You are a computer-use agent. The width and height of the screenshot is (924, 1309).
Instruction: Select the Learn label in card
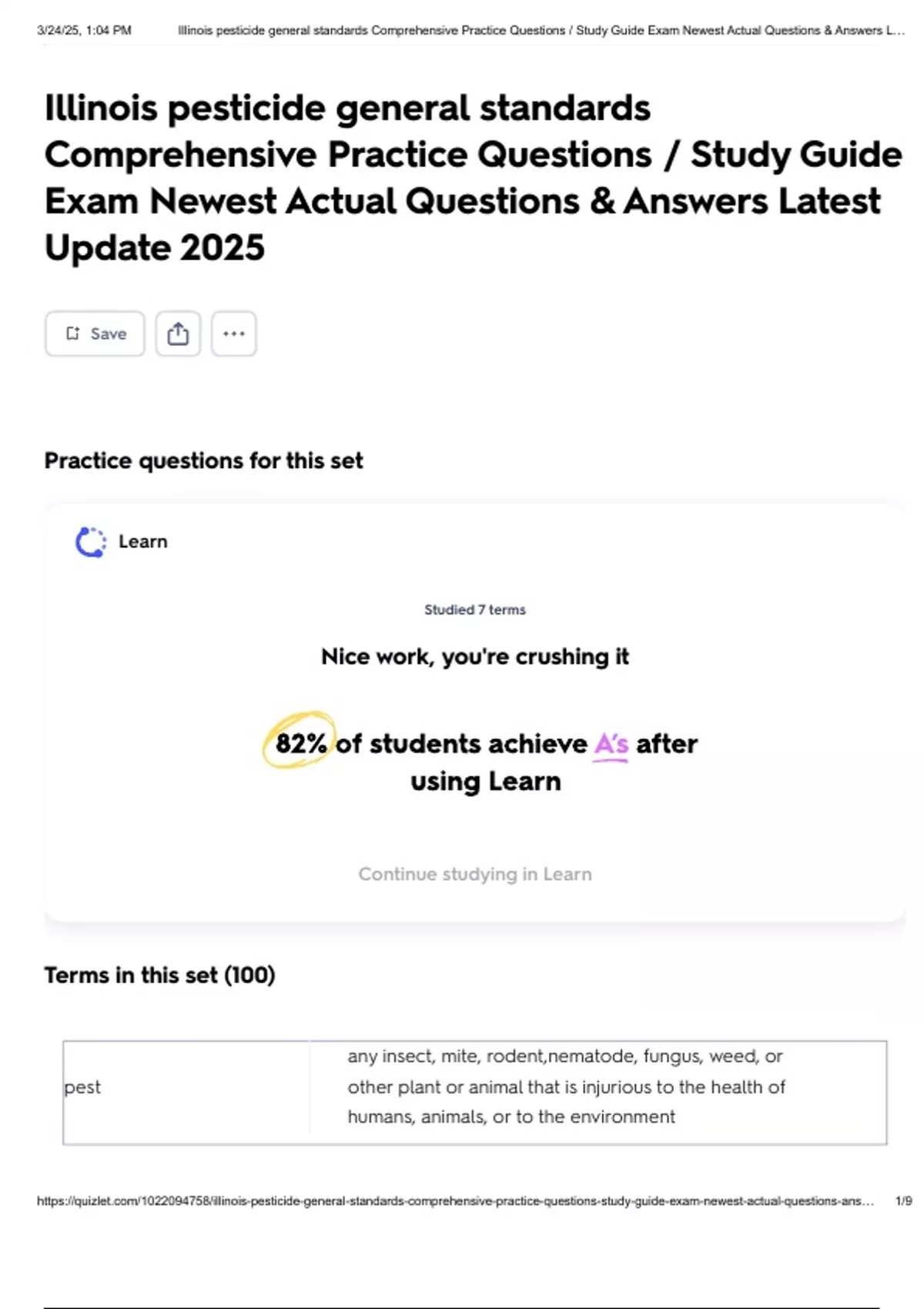tap(142, 542)
